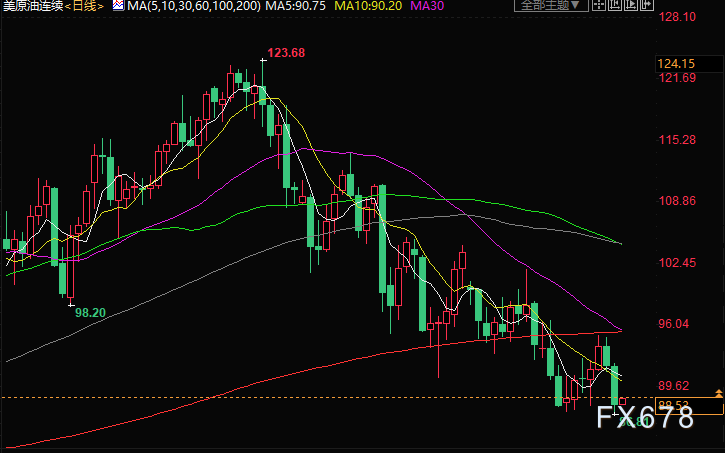Click the orange 124.15 price box
The image size is (725, 453).
pos(689,64)
